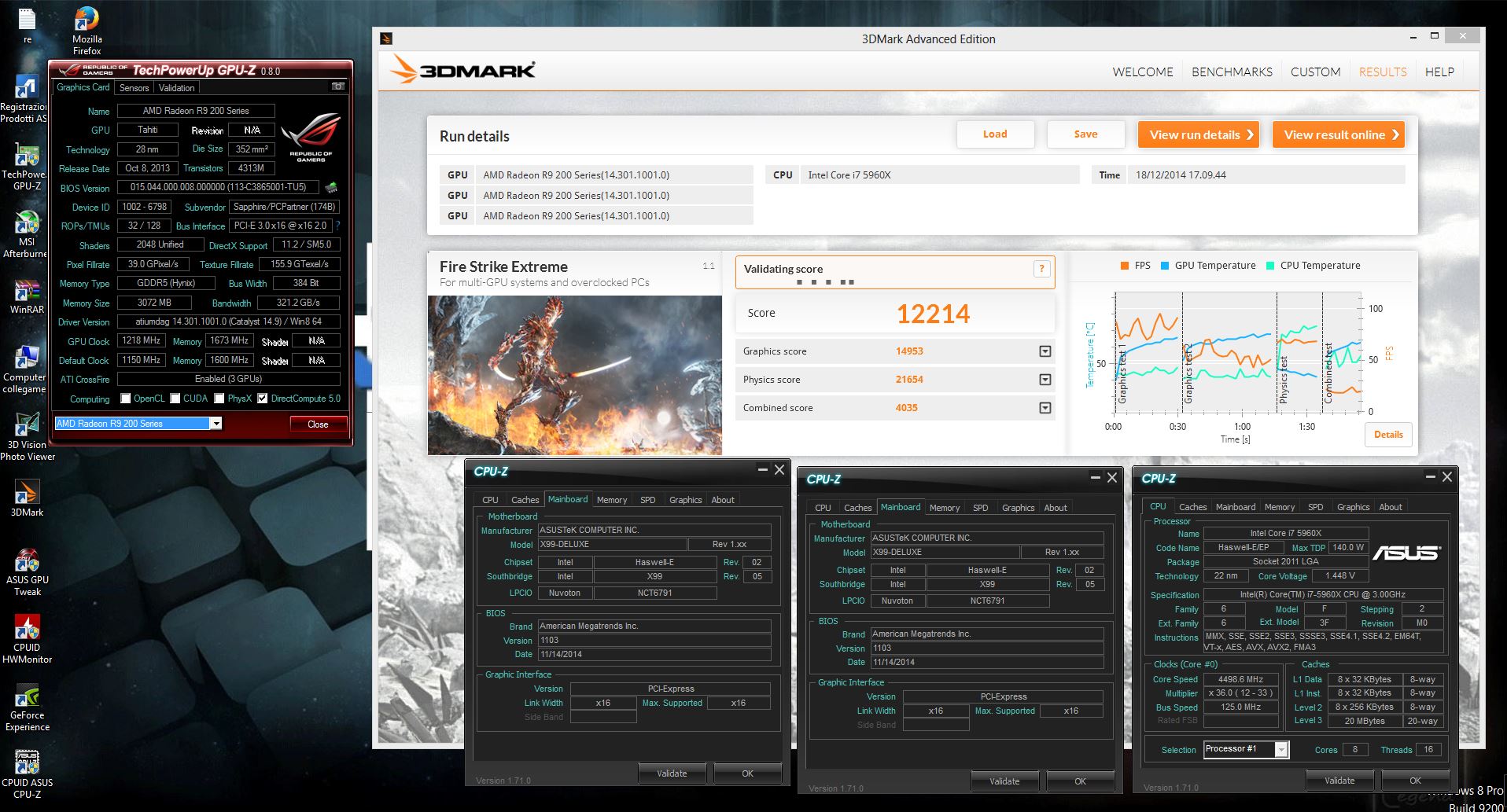Open the 're' file on desktop
1507x812 pixels.
27,25
